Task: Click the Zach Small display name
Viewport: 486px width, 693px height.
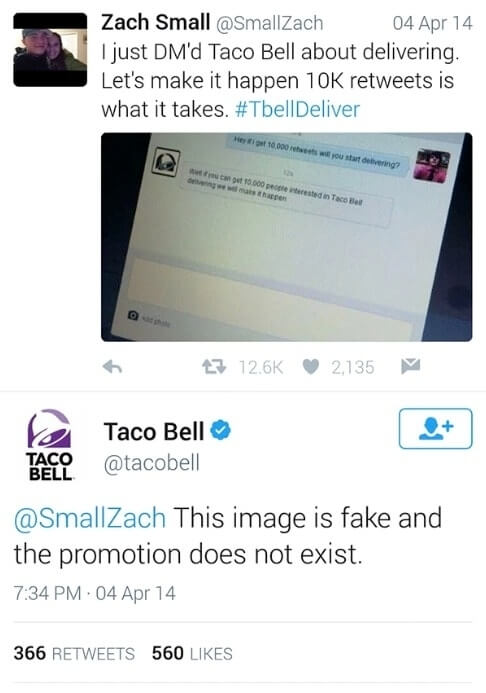Action: (156, 23)
